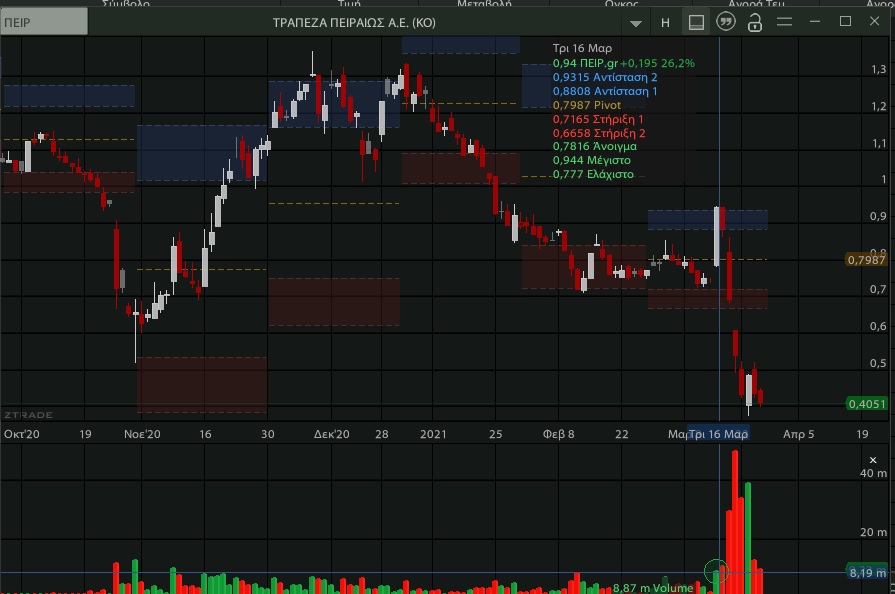Click the '0,6658 Στήριξη 2' legend entry
895x594 pixels.
pos(599,133)
